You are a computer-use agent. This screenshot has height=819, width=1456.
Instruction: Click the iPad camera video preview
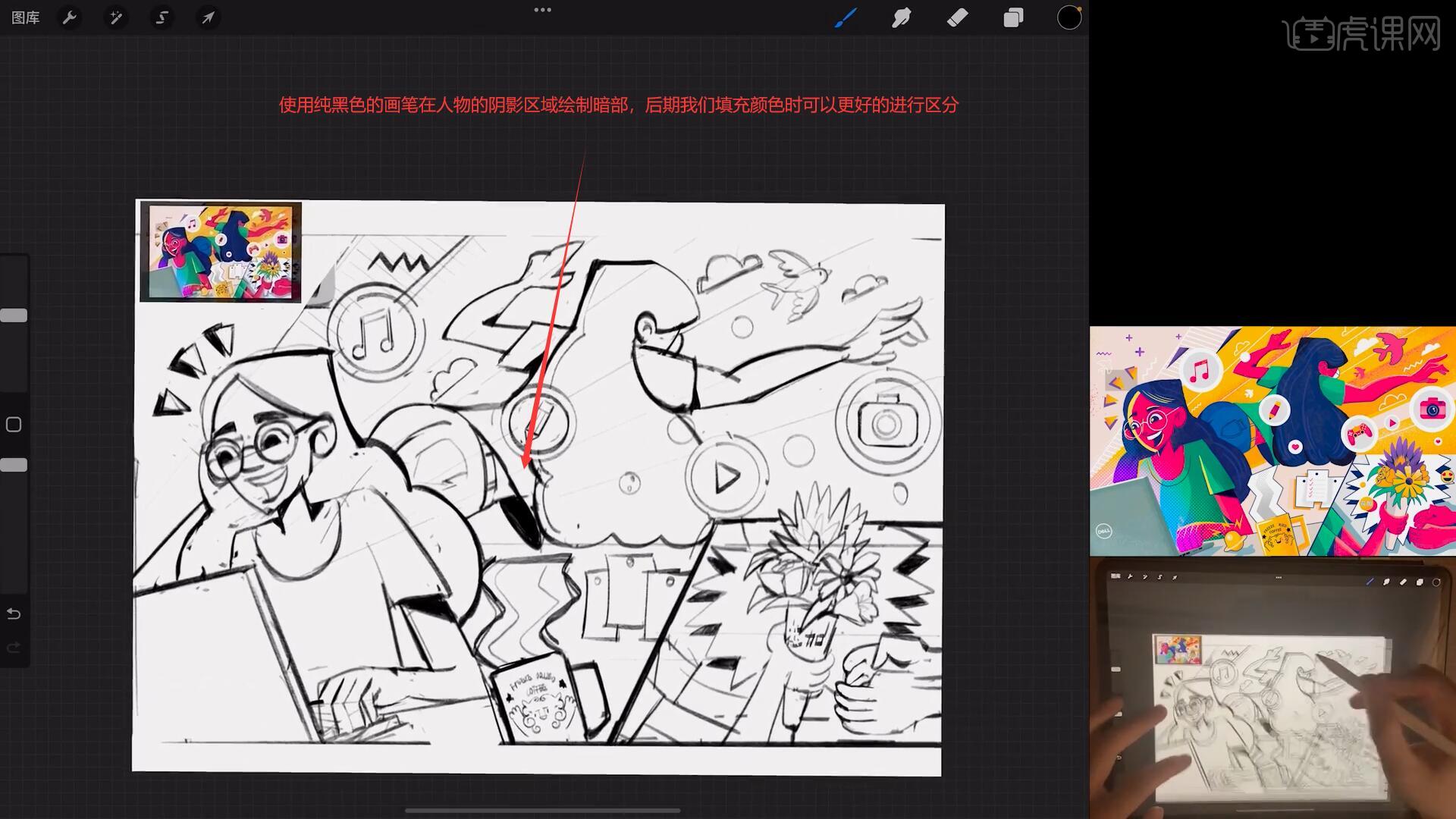(x=1272, y=688)
